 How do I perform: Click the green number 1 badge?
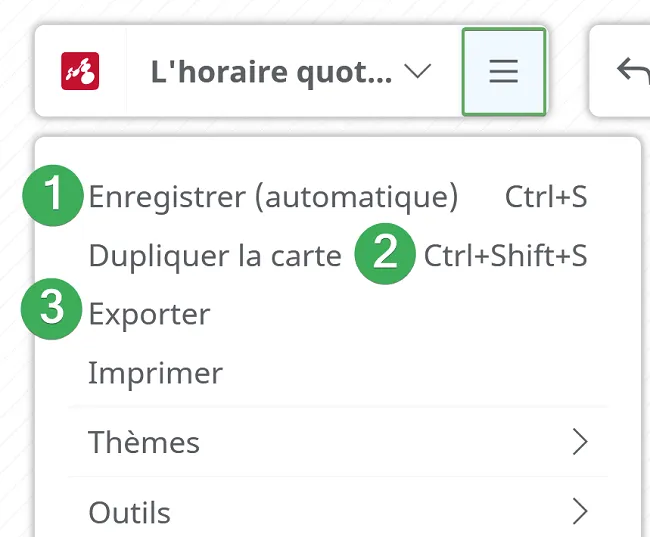[x=53, y=195]
